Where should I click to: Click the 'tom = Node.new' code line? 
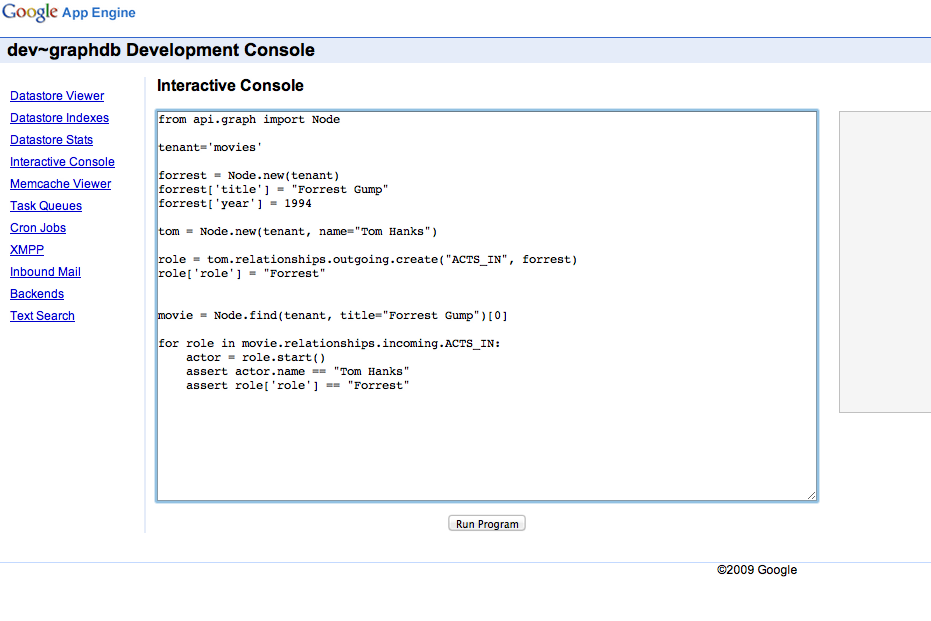(x=297, y=231)
